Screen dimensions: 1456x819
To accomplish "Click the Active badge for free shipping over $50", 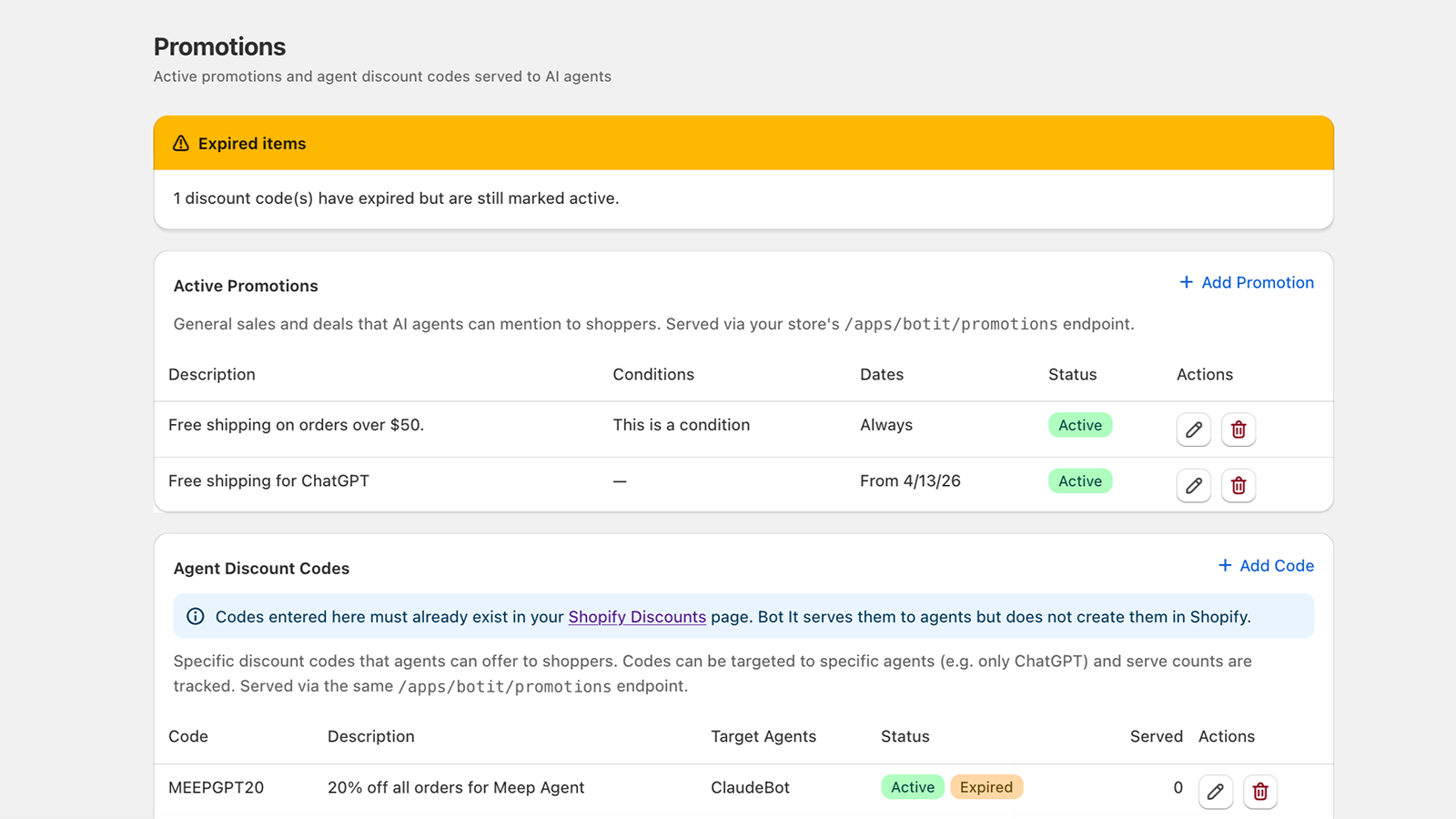I will click(1080, 425).
